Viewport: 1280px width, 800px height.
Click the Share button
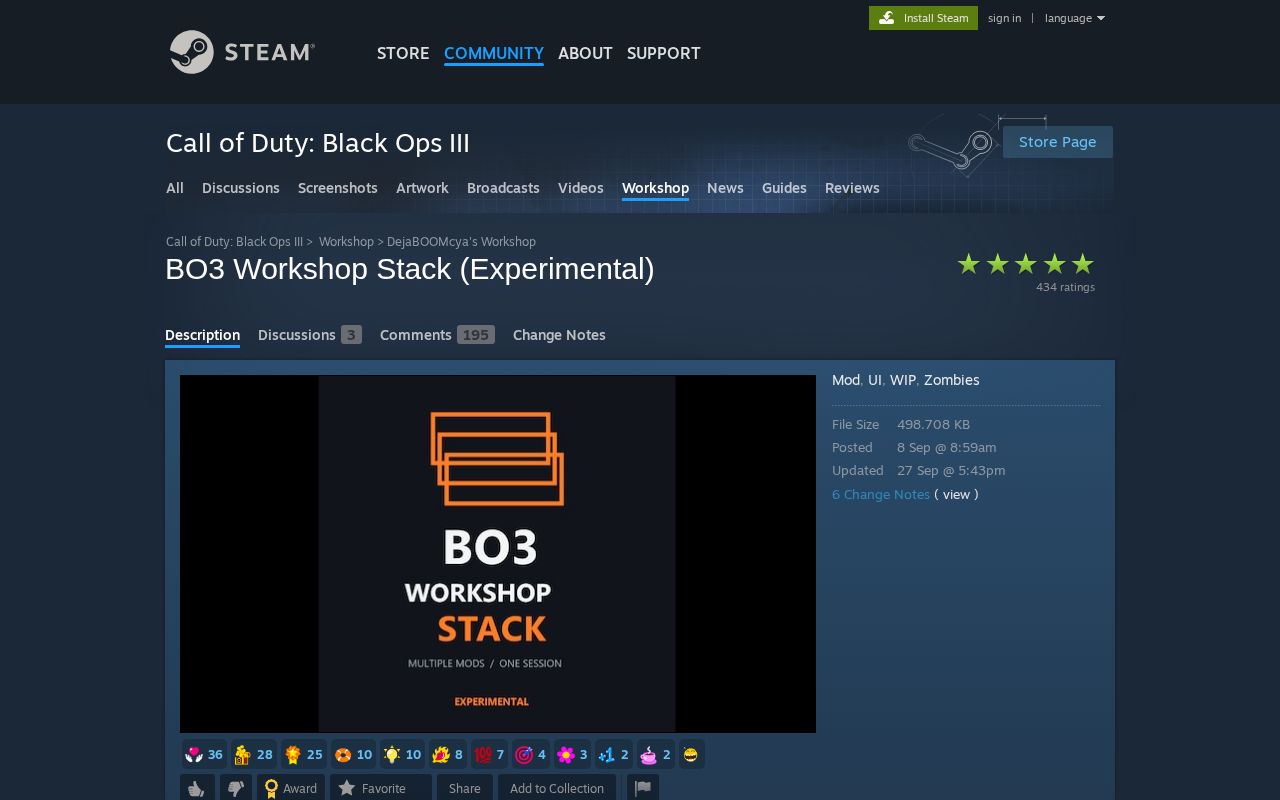pyautogui.click(x=464, y=788)
